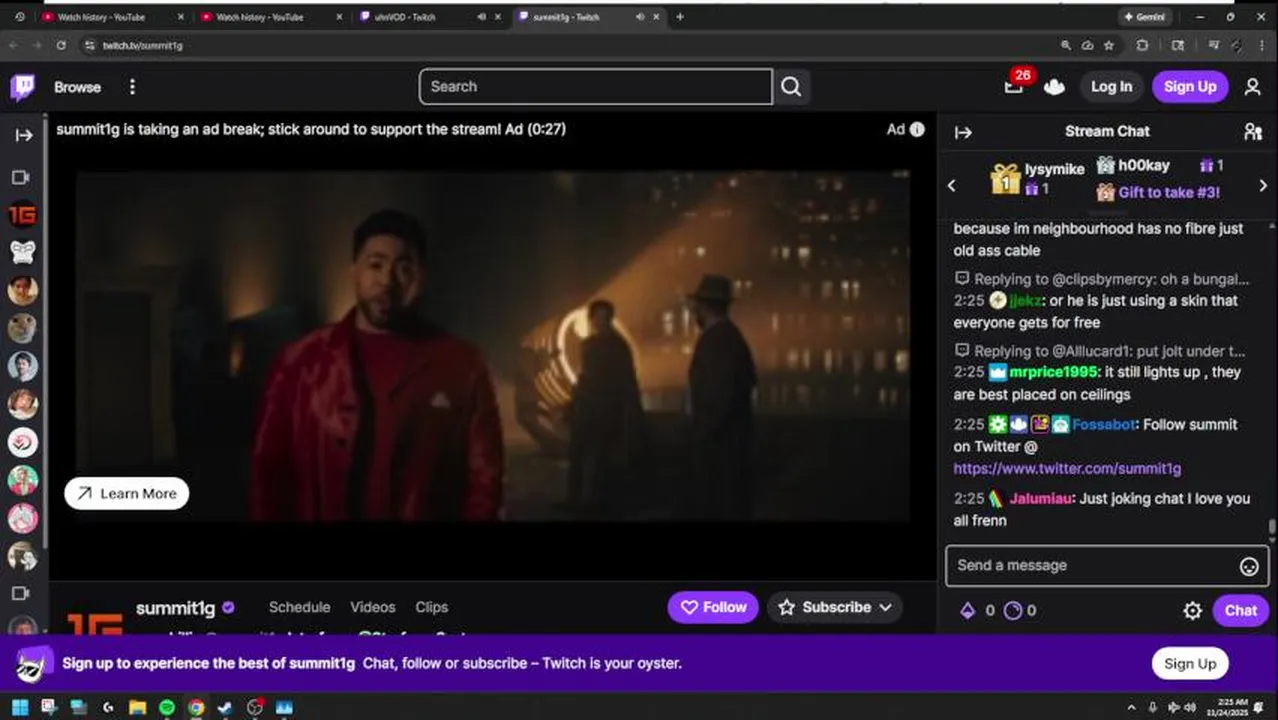Open a new browser tab with plus
The width and height of the screenshot is (1278, 720).
[680, 17]
